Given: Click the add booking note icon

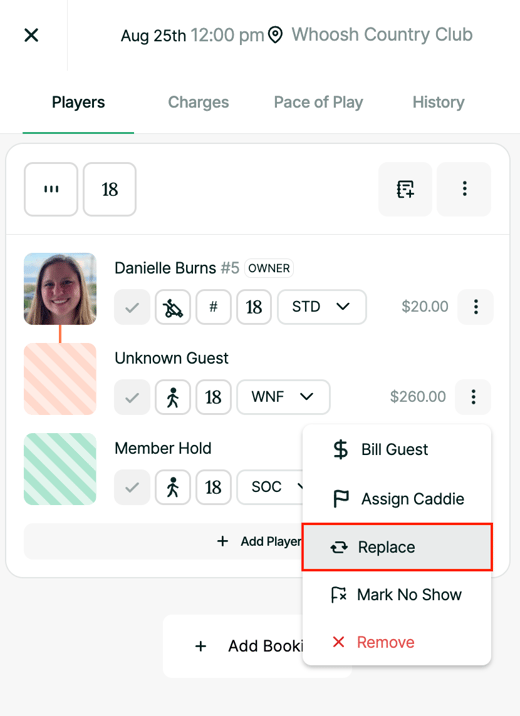Looking at the screenshot, I should [405, 189].
